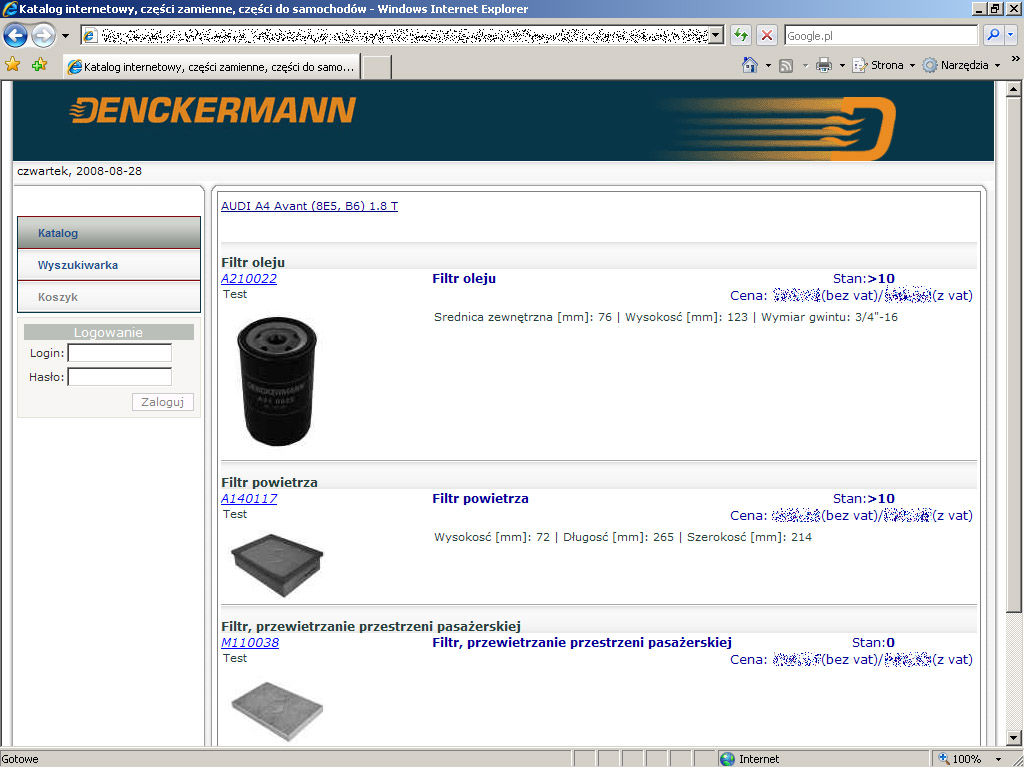Click the scrollbar down arrow
This screenshot has height=768, width=1024.
[x=1013, y=739]
